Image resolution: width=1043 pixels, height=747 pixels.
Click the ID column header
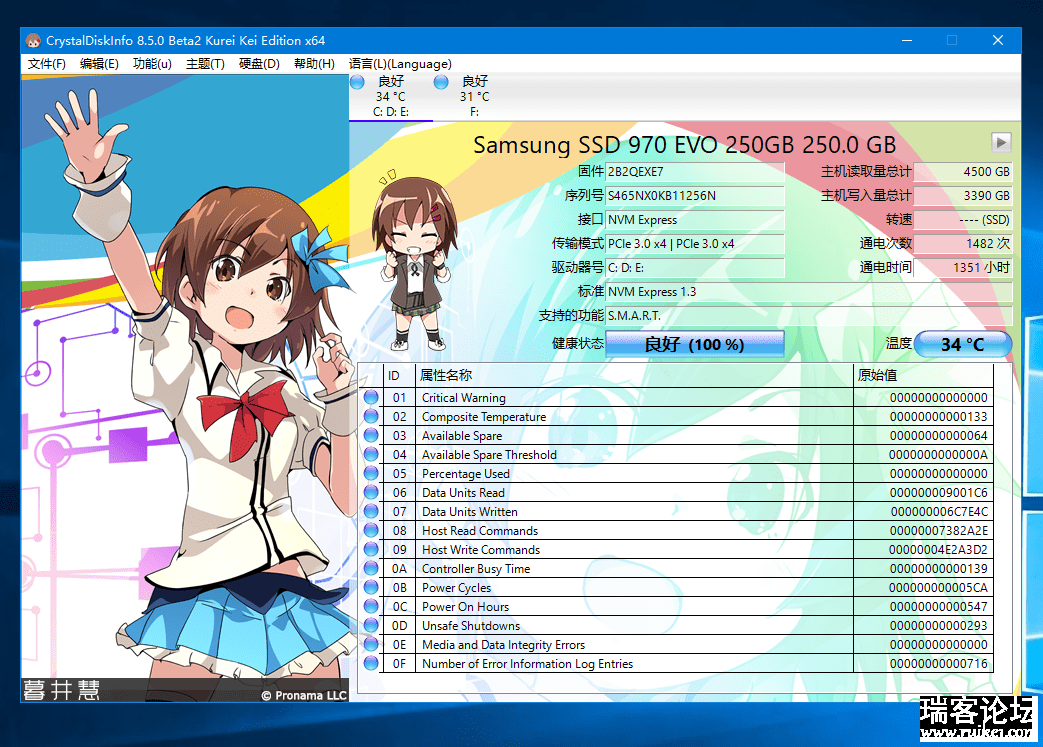[x=399, y=376]
